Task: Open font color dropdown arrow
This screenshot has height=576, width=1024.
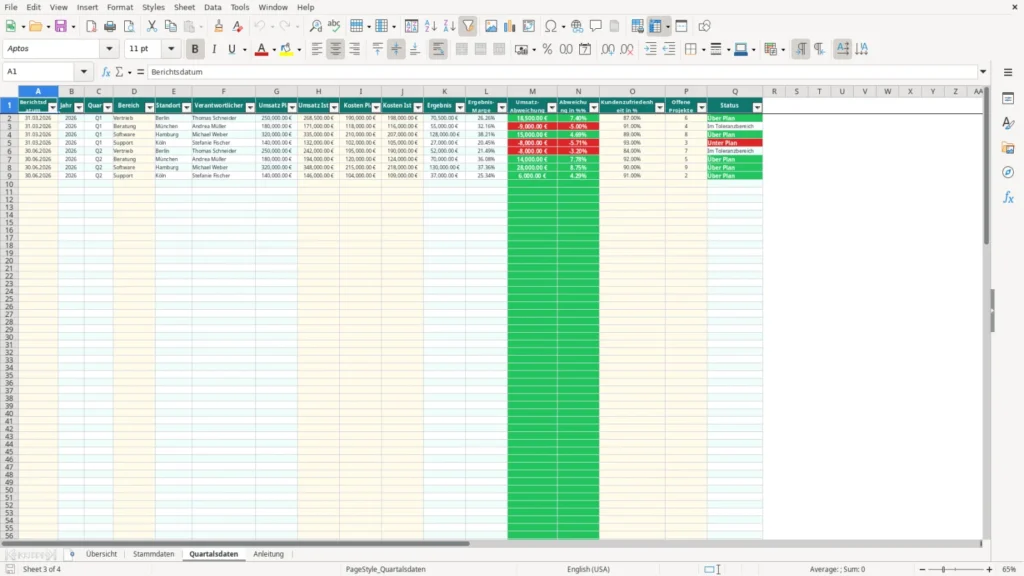Action: coord(274,50)
